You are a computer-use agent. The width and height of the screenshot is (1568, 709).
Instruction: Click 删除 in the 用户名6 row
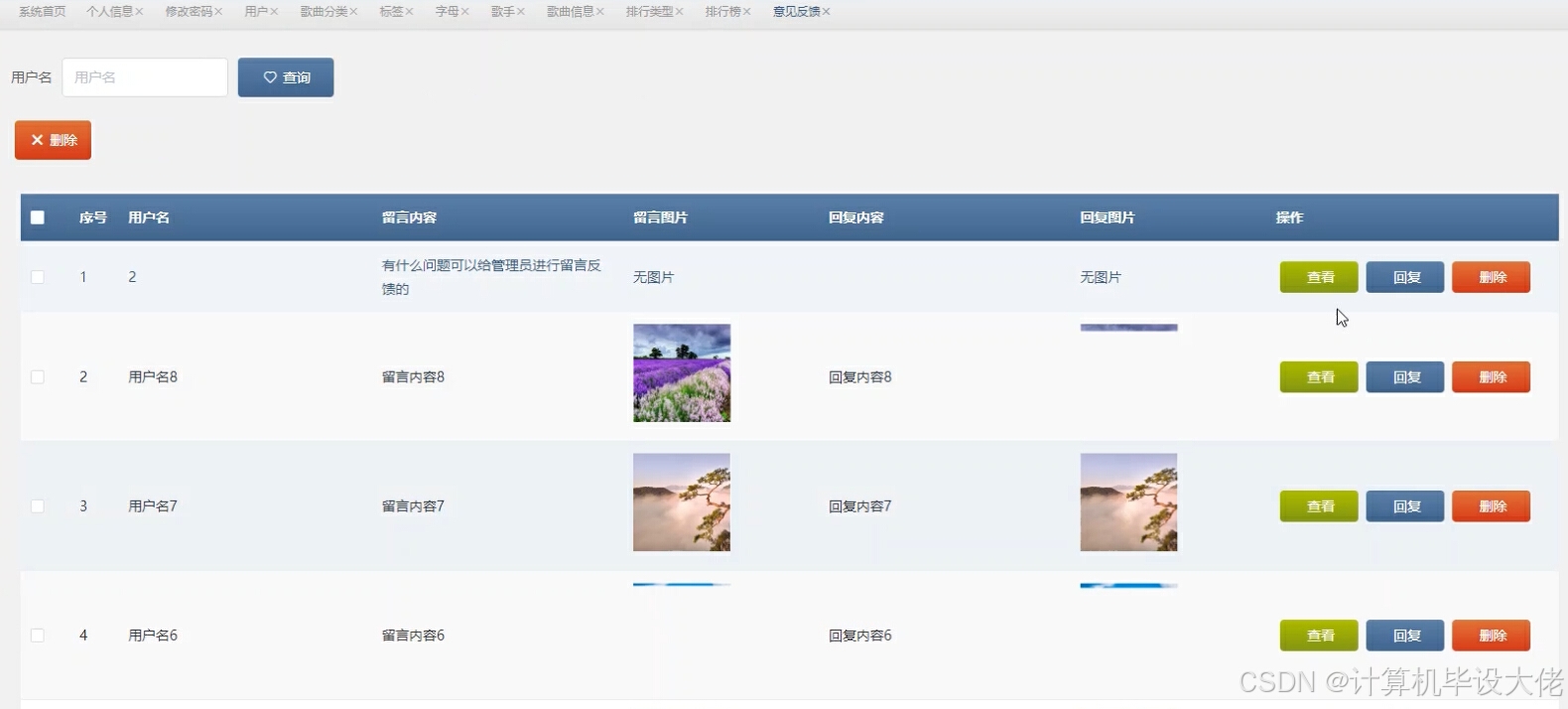coord(1491,636)
